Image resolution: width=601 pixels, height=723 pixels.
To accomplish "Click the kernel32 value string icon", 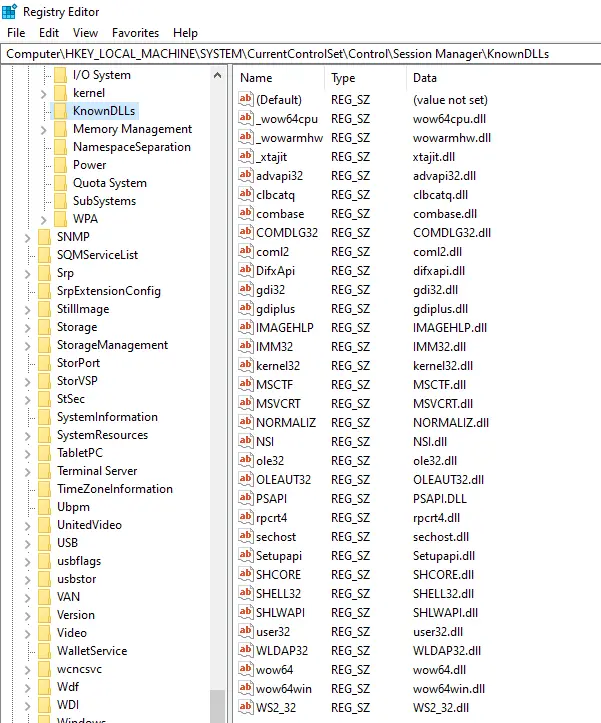I will 245,365.
